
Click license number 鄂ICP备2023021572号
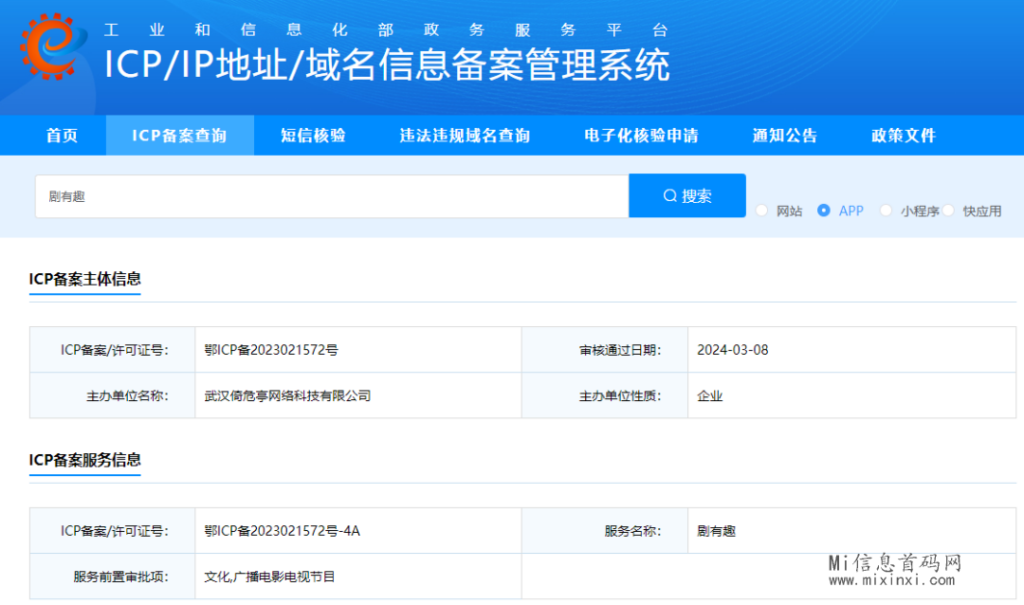click(271, 350)
